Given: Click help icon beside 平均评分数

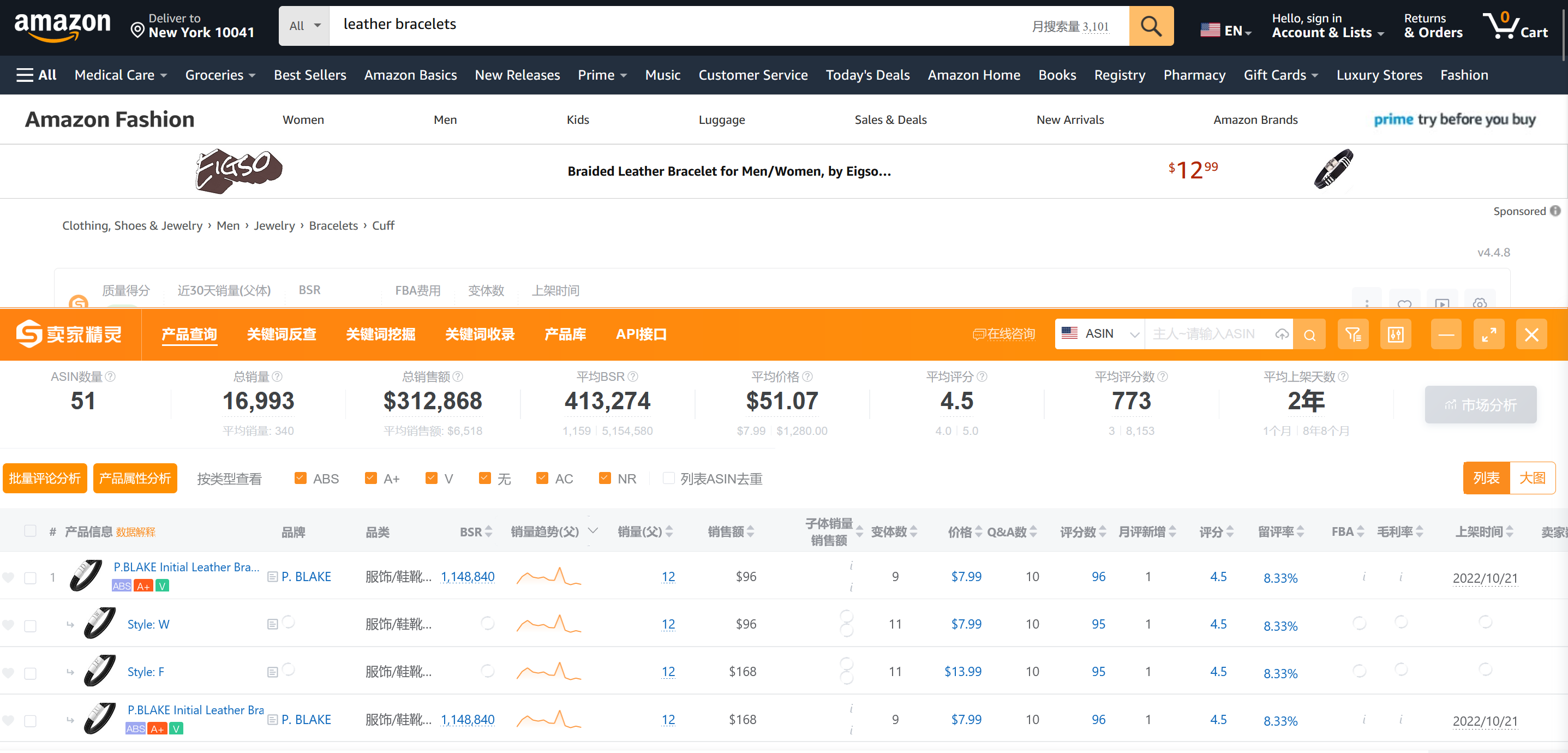Looking at the screenshot, I should click(1163, 377).
